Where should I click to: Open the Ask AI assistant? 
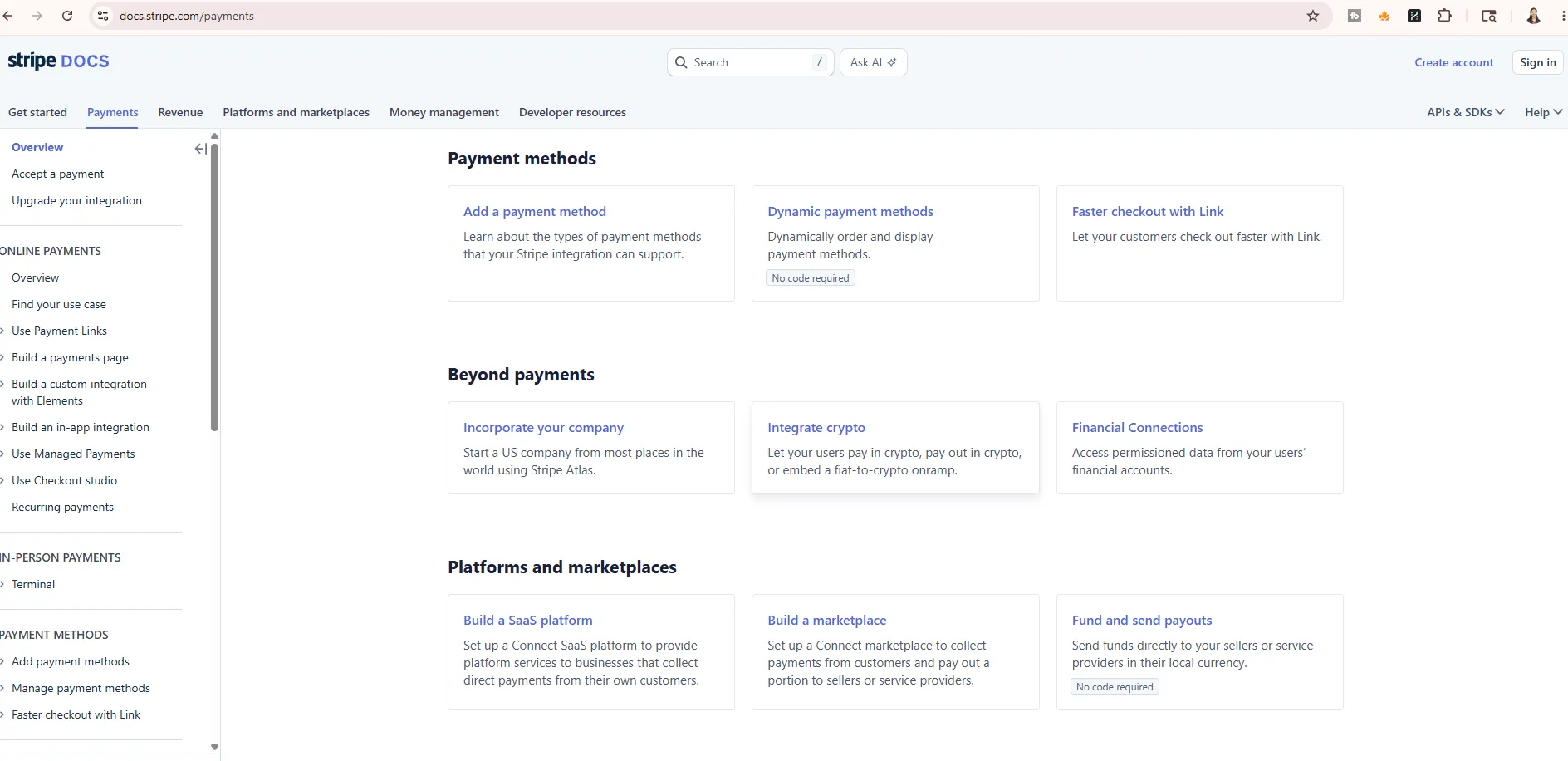click(x=873, y=62)
